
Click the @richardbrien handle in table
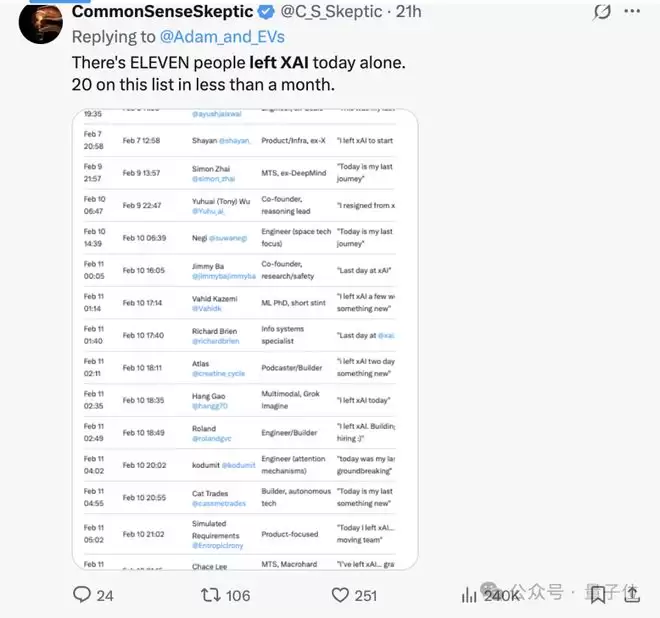tap(216, 341)
